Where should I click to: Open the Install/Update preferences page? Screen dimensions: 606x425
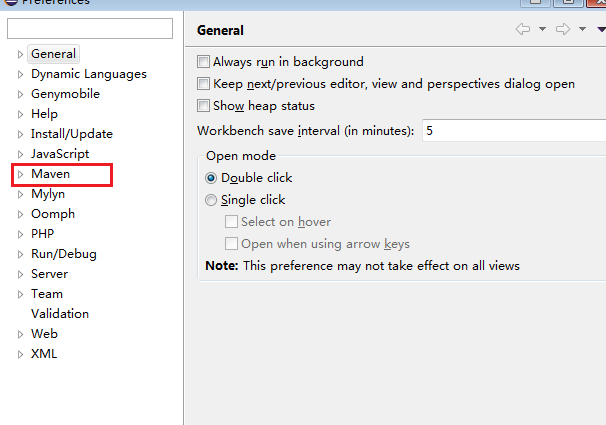click(72, 134)
